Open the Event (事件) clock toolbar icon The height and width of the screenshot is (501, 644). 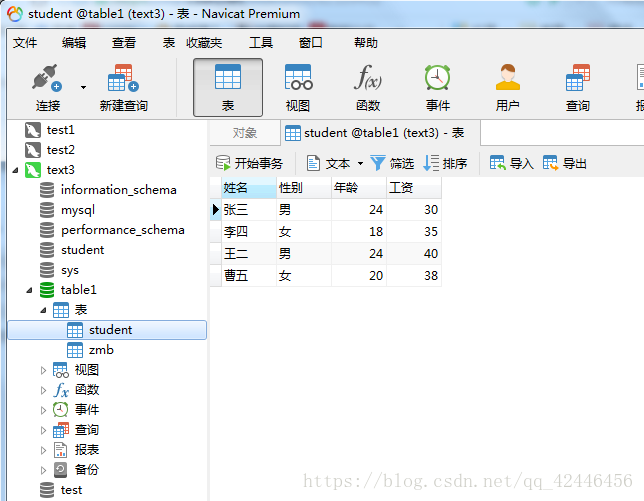pos(437,77)
